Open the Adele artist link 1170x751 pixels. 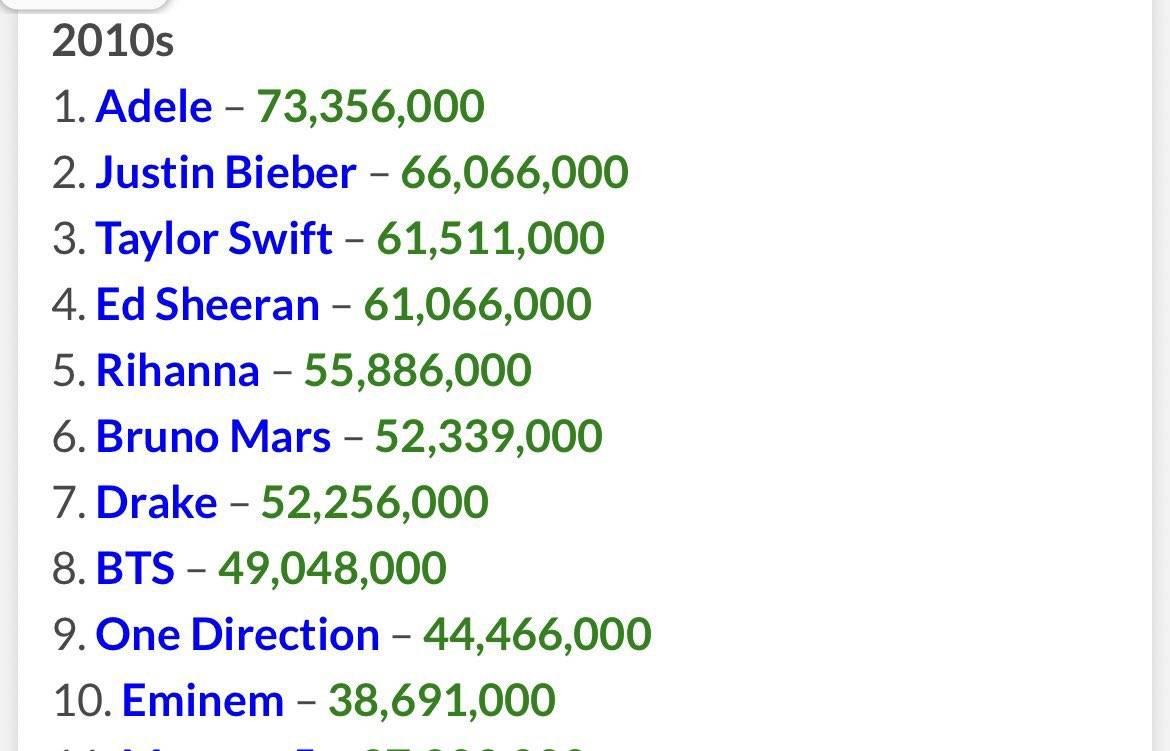[154, 106]
